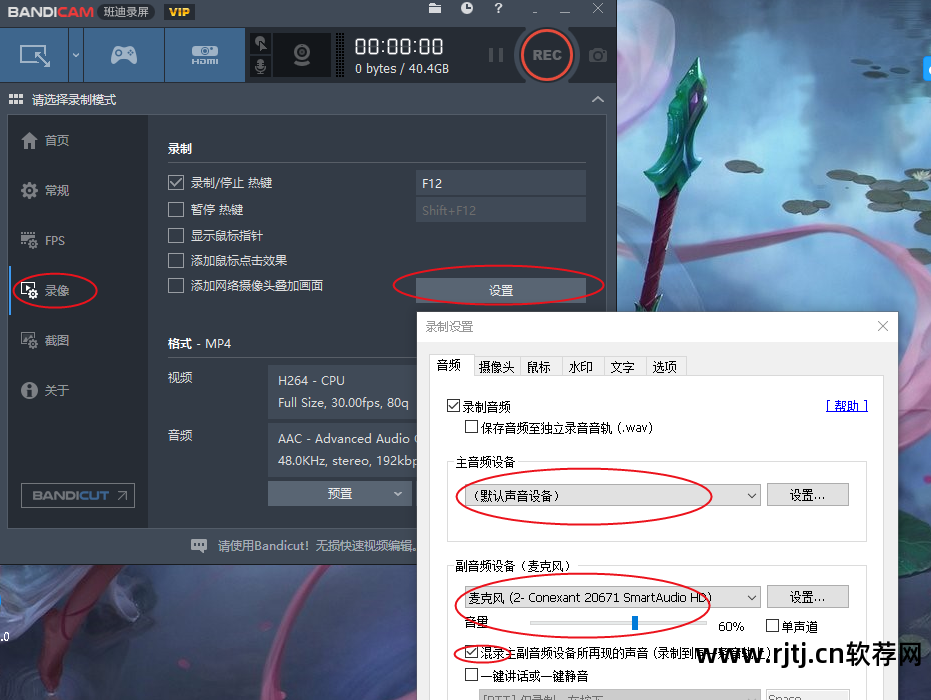
Task: Open the 帮助 help link
Action: pyautogui.click(x=847, y=406)
